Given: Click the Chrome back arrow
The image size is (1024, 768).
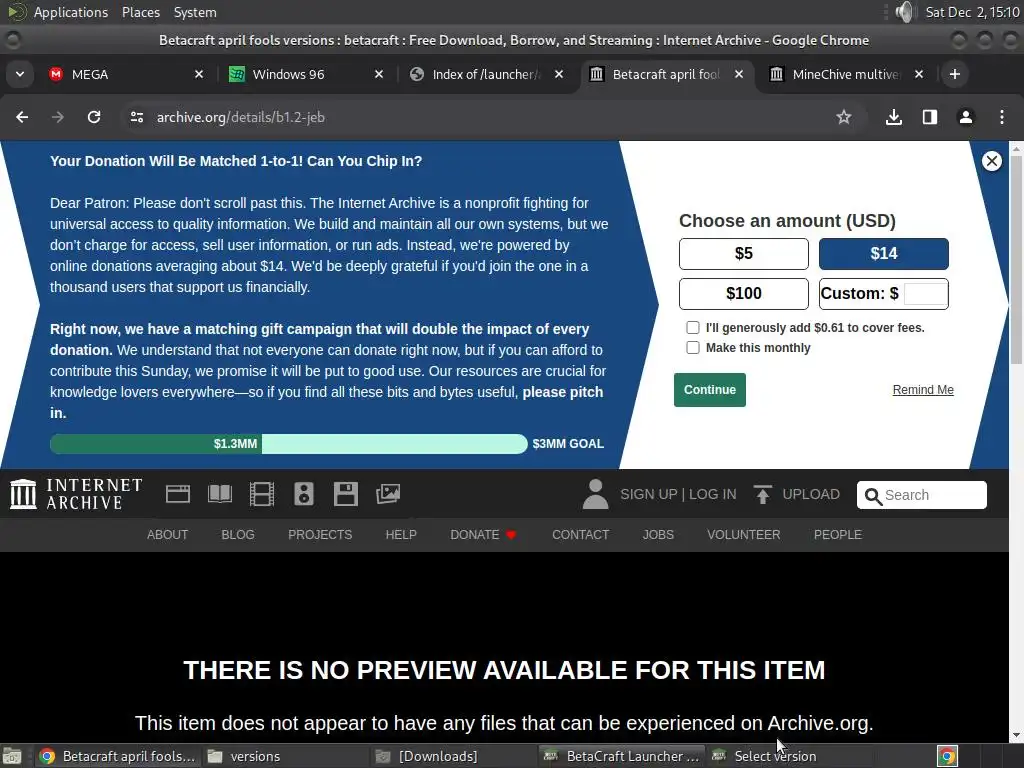Looking at the screenshot, I should 22,117.
